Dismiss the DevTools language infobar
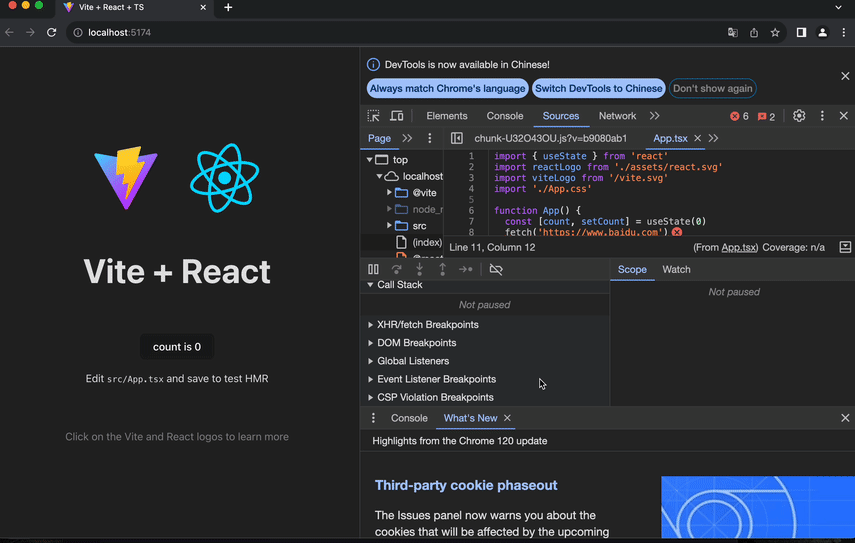Viewport: 855px width, 543px height. click(x=845, y=76)
